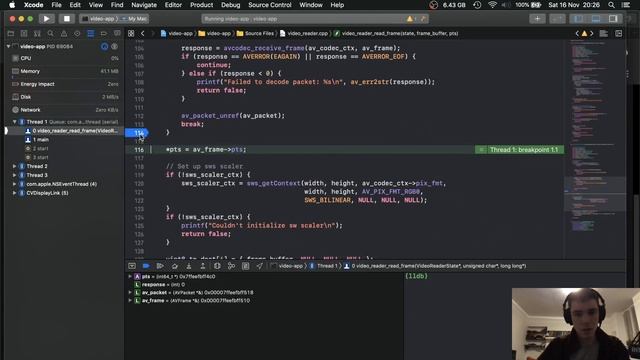Open the CPU gauge
Screen dimensions: 640x360
pos(64,58)
